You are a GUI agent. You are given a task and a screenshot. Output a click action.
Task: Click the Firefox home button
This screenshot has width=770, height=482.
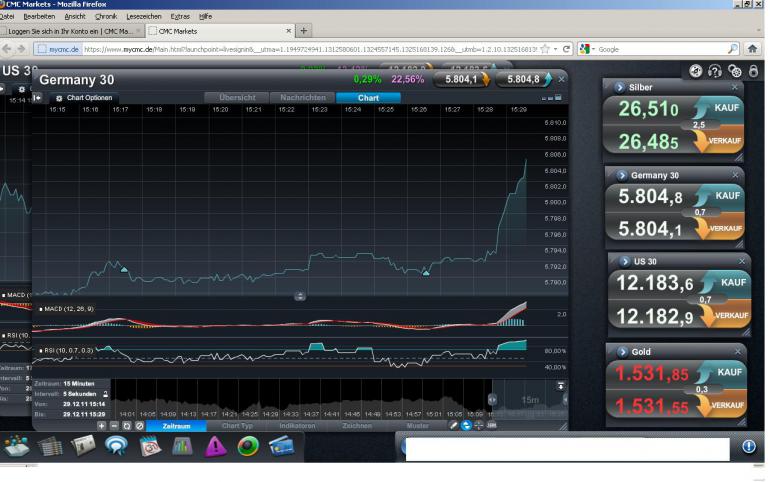click(752, 49)
